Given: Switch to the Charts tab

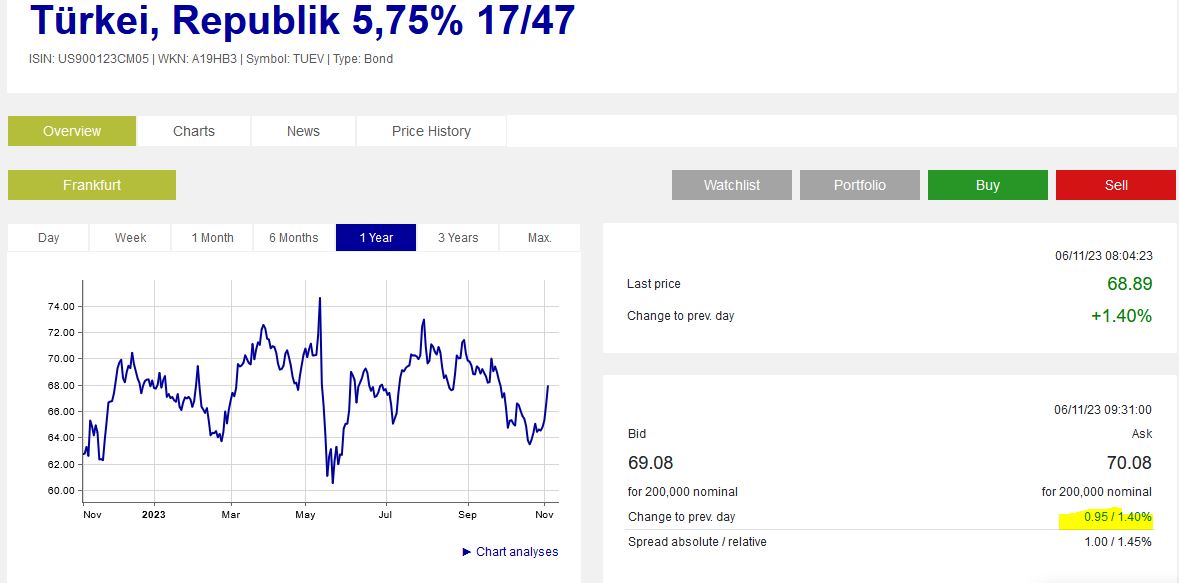Looking at the screenshot, I should tap(194, 131).
